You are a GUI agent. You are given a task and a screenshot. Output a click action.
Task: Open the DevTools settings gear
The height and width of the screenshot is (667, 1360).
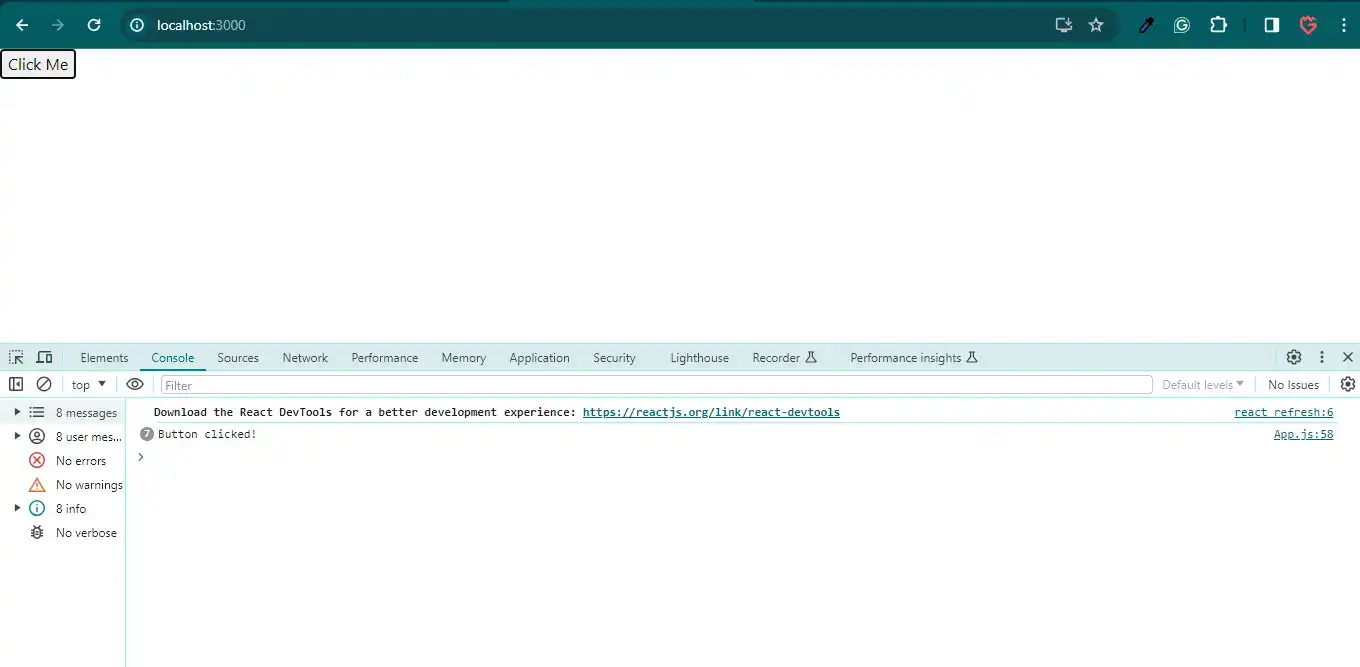pos(1294,357)
